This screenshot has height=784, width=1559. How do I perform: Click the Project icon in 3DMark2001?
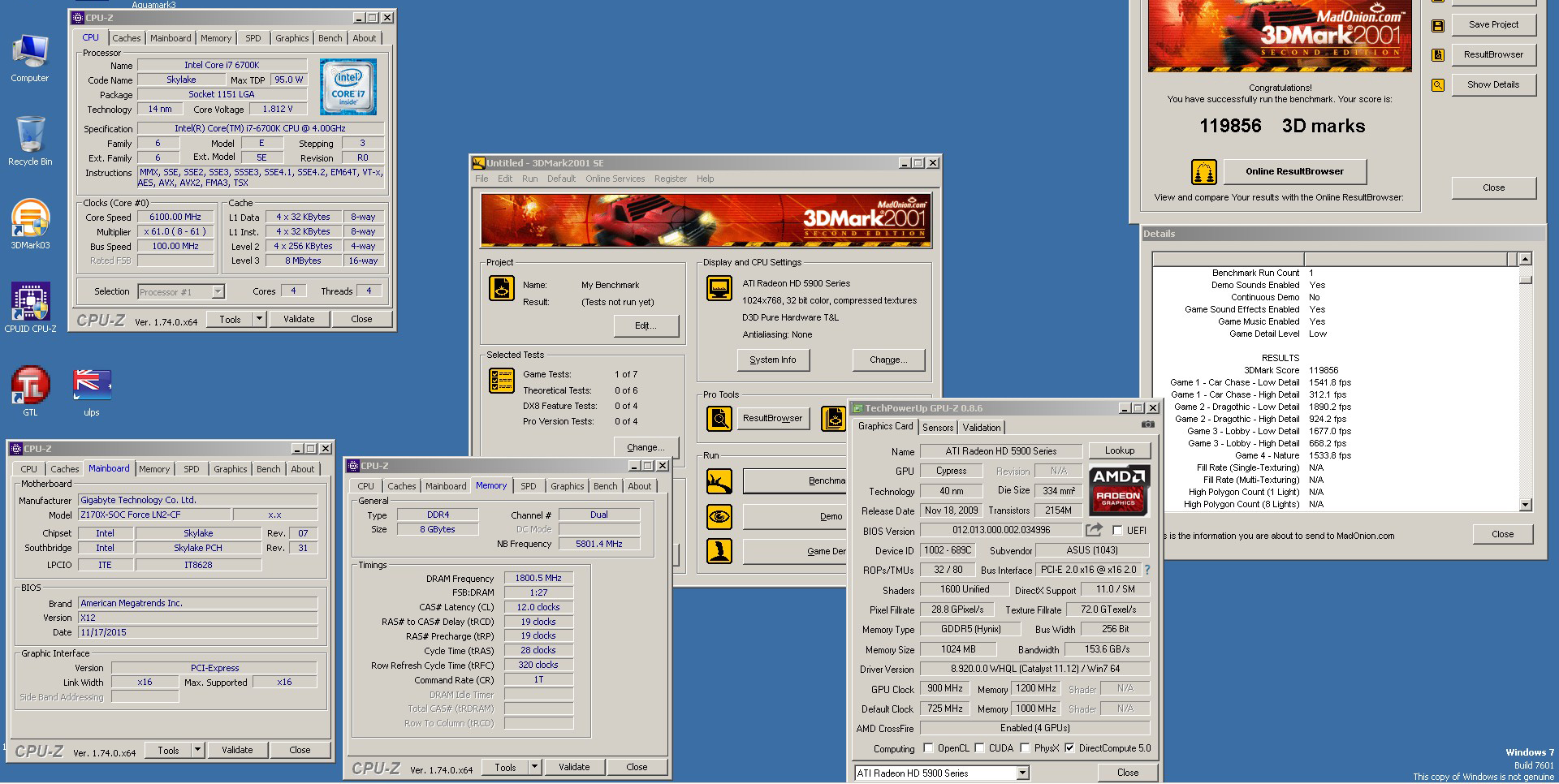[x=502, y=288]
